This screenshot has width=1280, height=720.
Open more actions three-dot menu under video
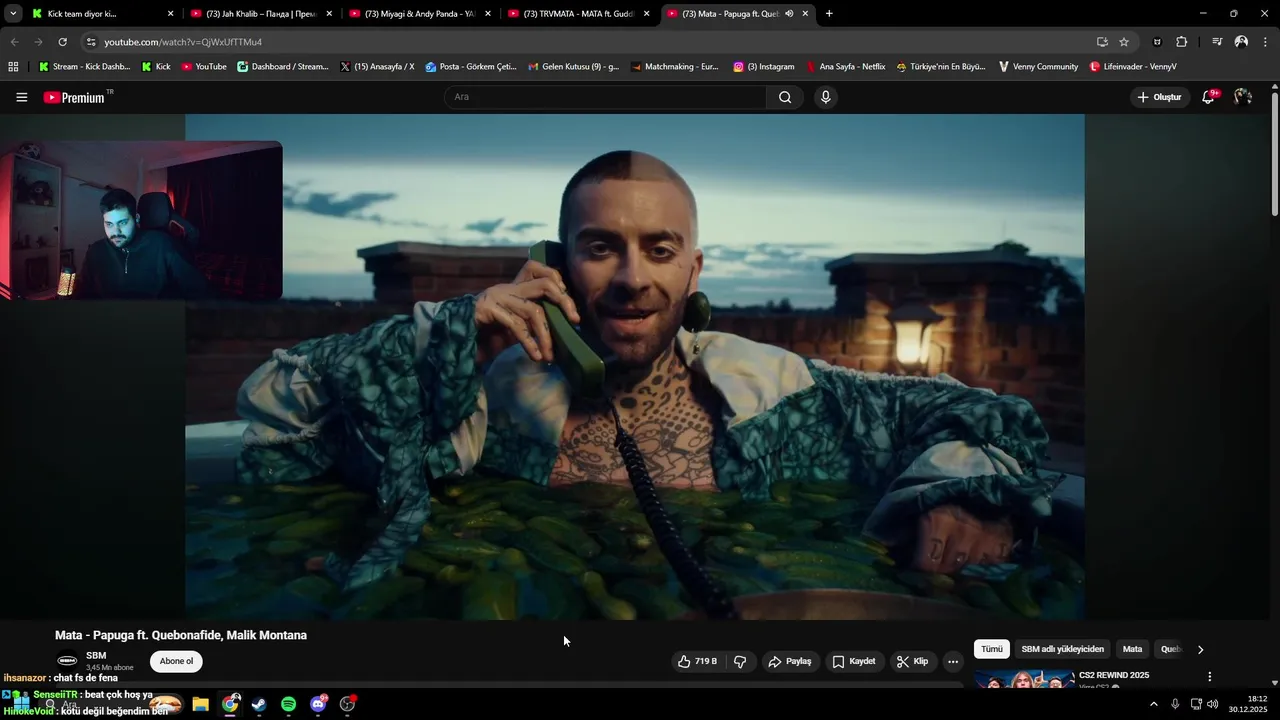[953, 661]
